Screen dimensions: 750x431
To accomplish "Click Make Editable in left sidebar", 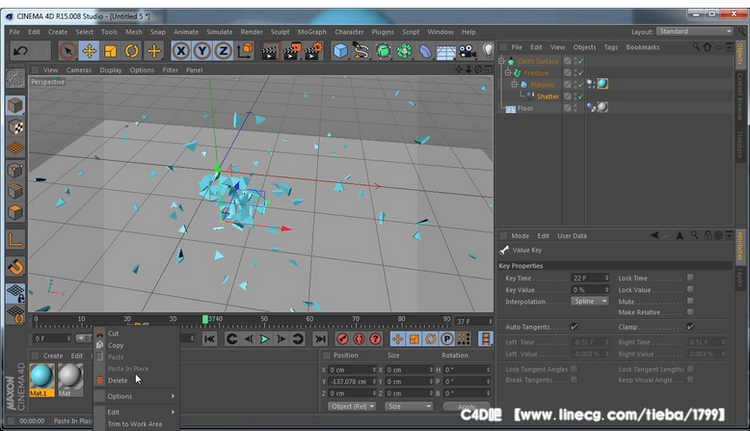I will (x=15, y=78).
